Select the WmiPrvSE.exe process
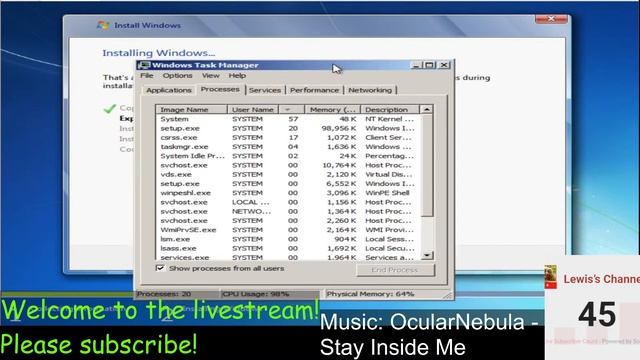640x360 pixels. click(288, 230)
